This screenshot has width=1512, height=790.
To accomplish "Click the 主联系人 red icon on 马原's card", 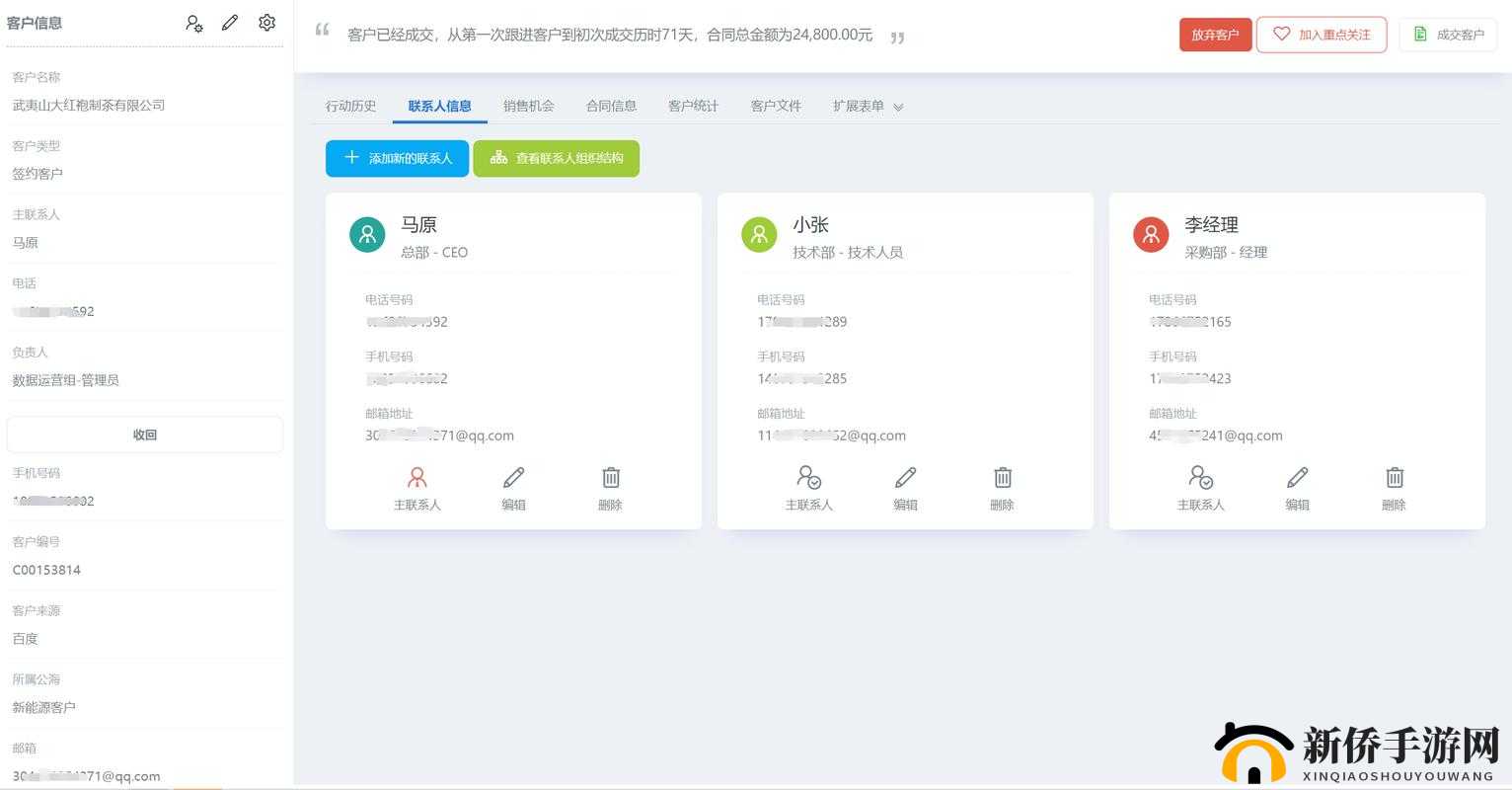I will tap(416, 478).
